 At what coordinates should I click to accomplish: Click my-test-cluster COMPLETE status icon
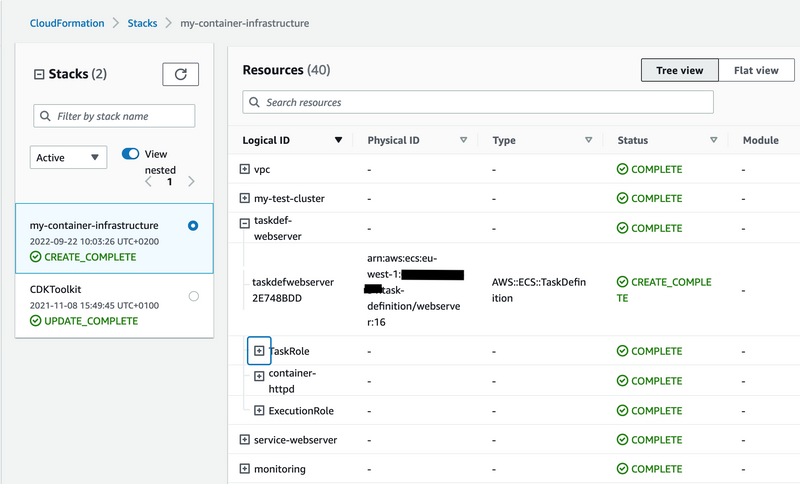(x=622, y=198)
